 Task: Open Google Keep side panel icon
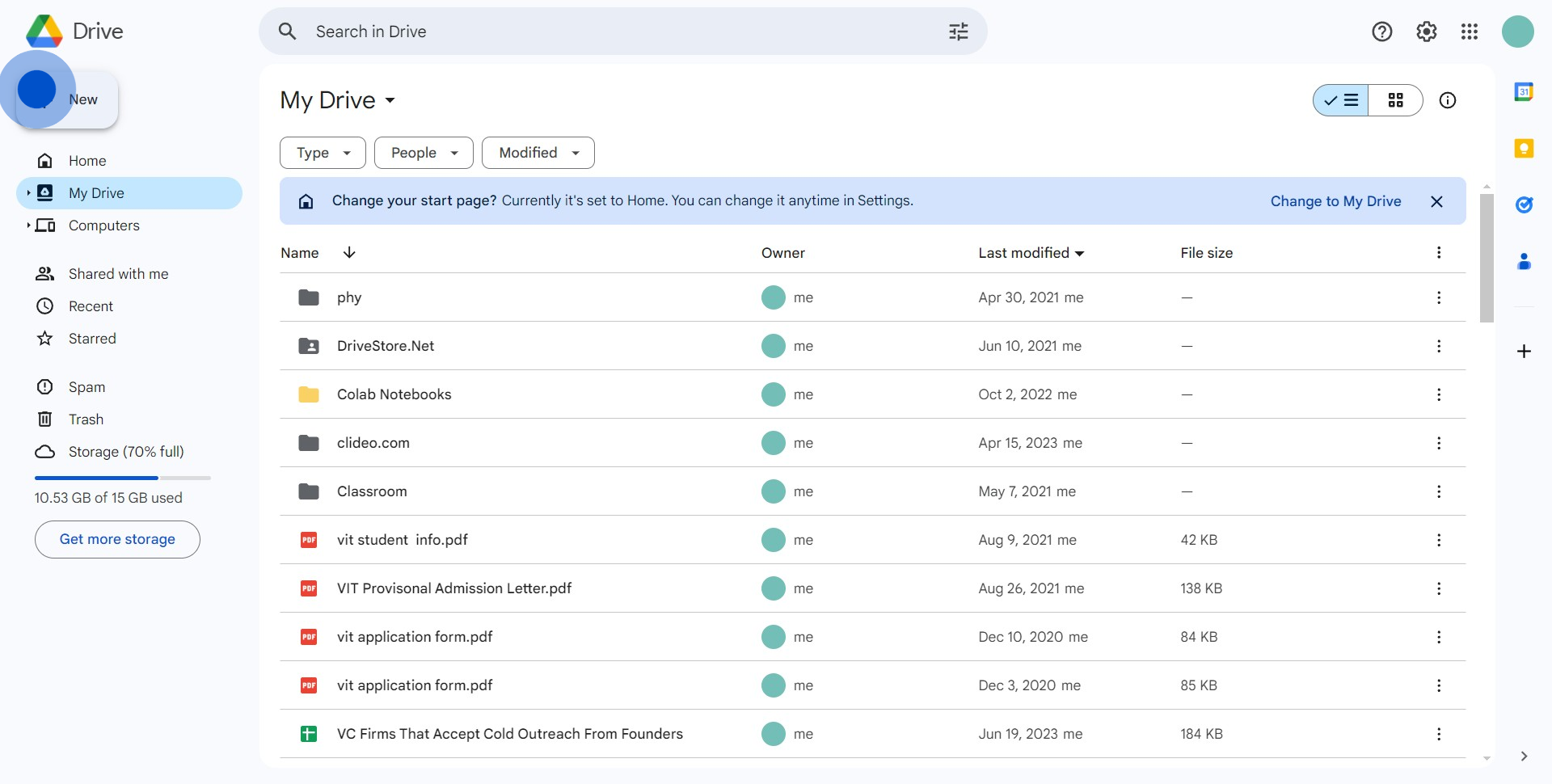pyautogui.click(x=1524, y=149)
